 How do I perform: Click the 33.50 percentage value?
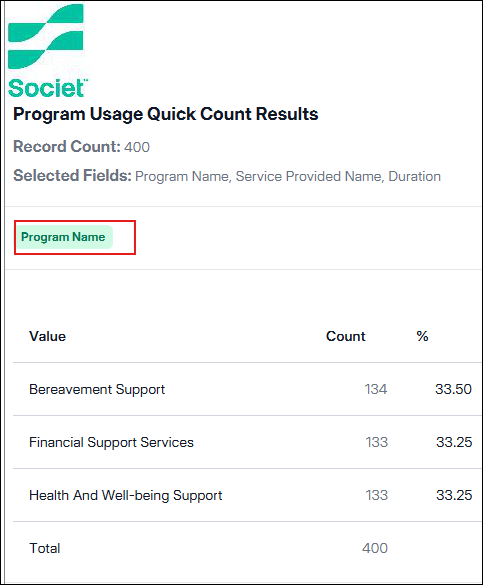tap(454, 389)
